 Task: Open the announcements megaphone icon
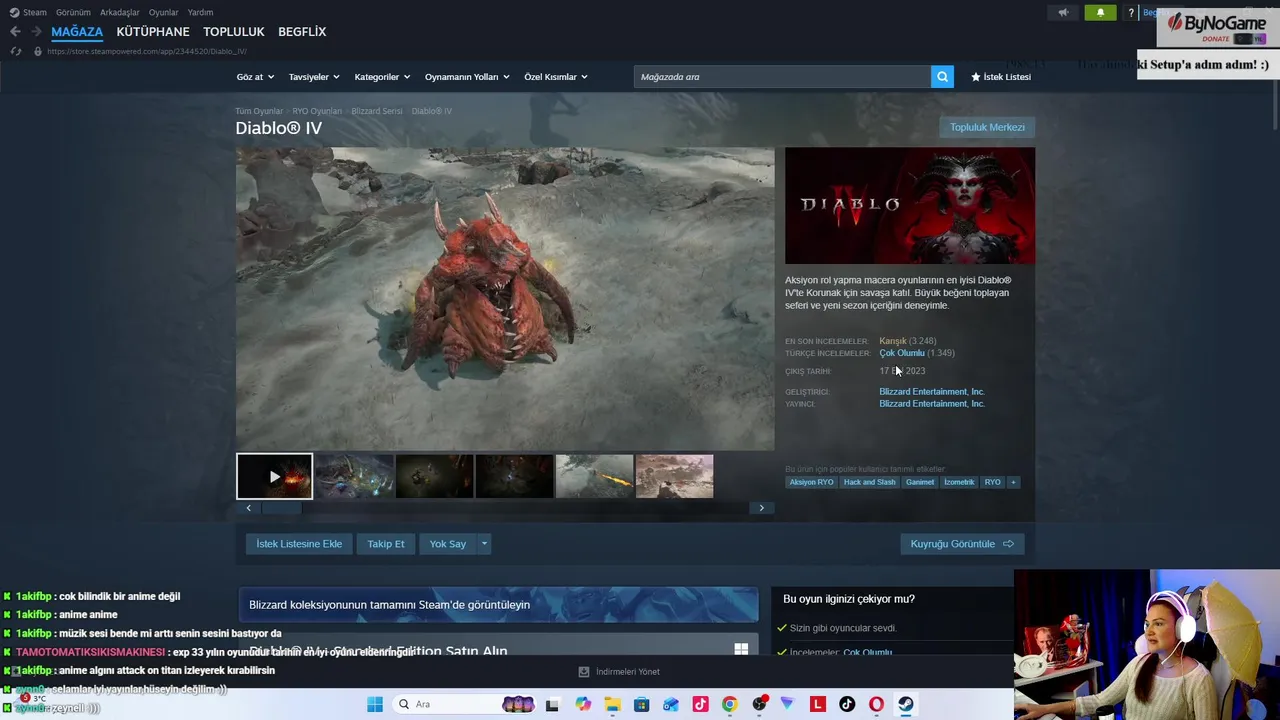(1063, 12)
